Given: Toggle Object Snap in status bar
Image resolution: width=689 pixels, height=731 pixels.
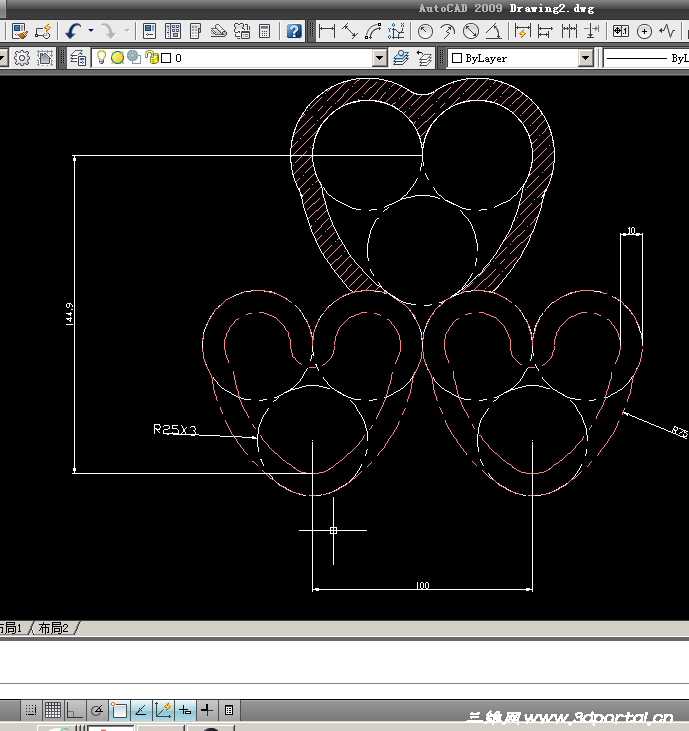Looking at the screenshot, I should click(119, 710).
